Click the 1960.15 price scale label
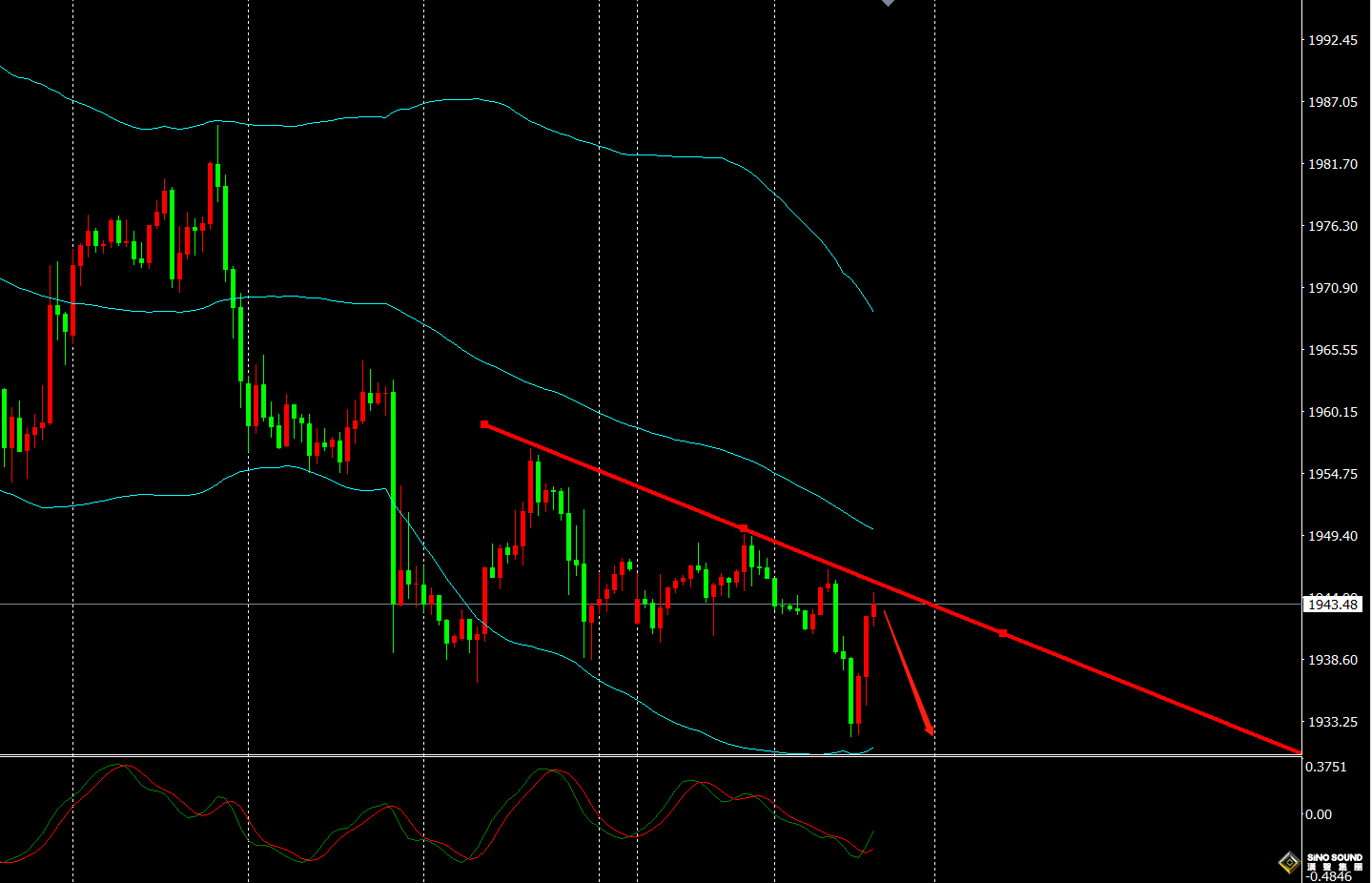The width and height of the screenshot is (1372, 883). click(1332, 412)
